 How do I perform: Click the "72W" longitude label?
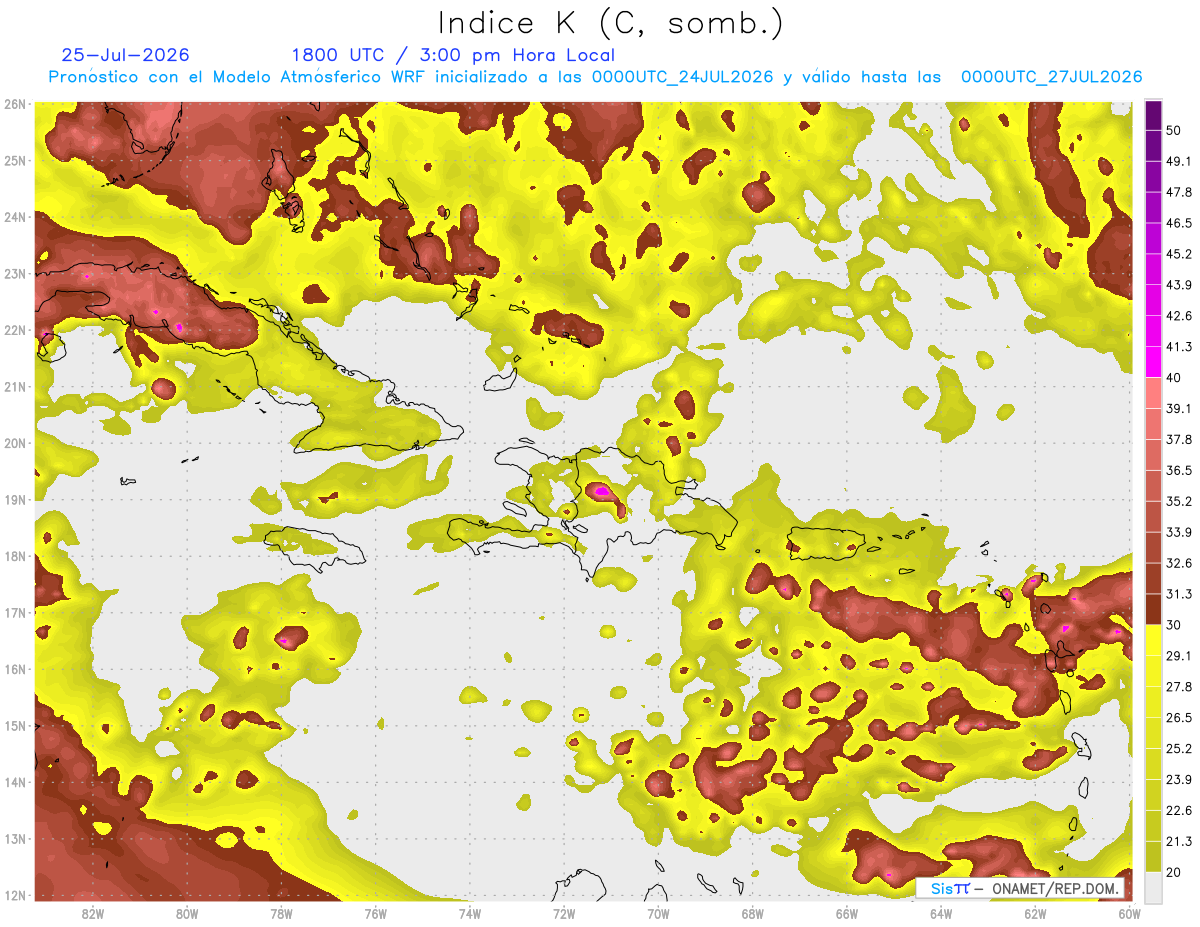(564, 913)
